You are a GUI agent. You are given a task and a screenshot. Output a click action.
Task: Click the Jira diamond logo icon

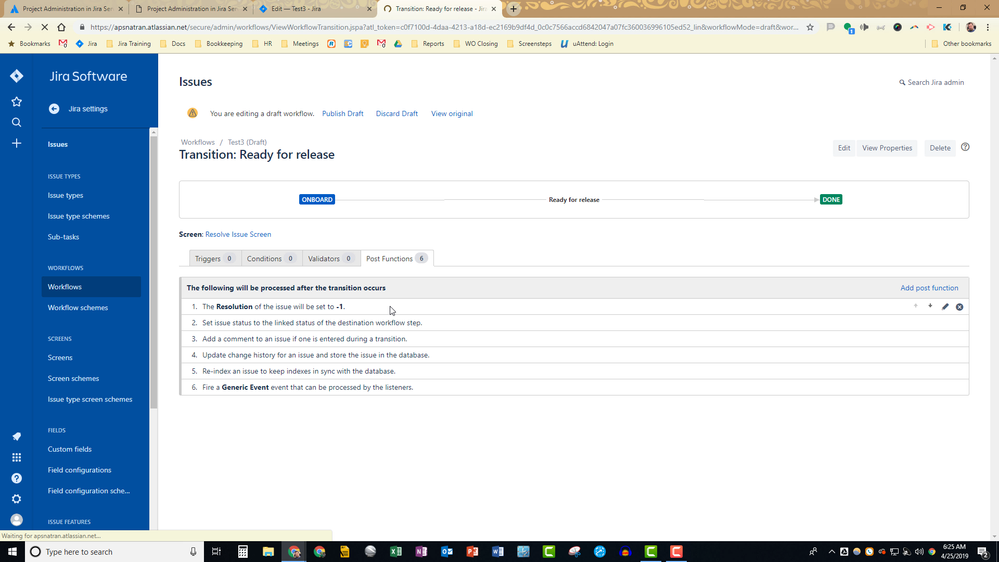click(x=17, y=76)
